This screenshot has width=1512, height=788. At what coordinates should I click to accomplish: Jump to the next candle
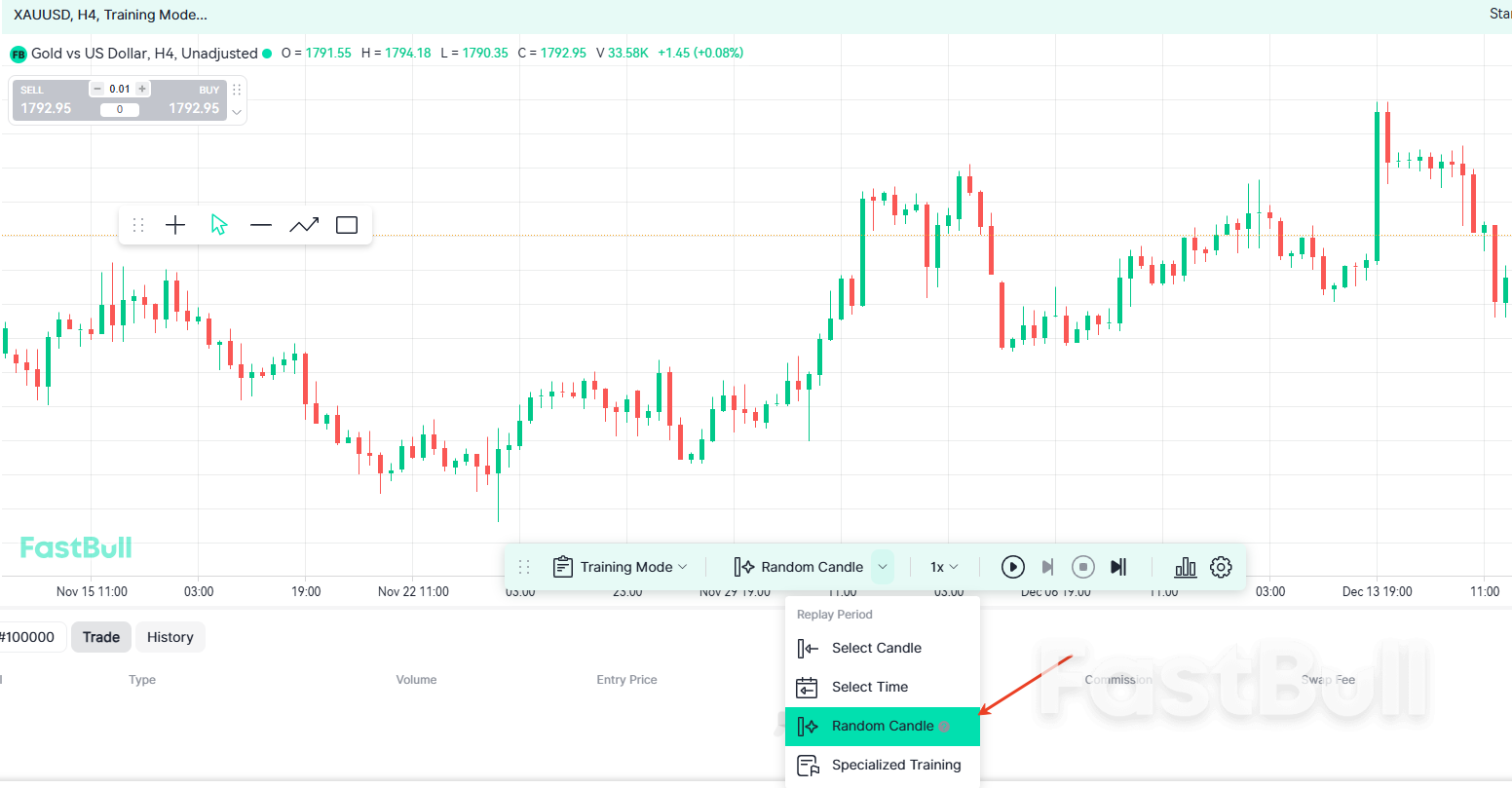pos(1047,566)
